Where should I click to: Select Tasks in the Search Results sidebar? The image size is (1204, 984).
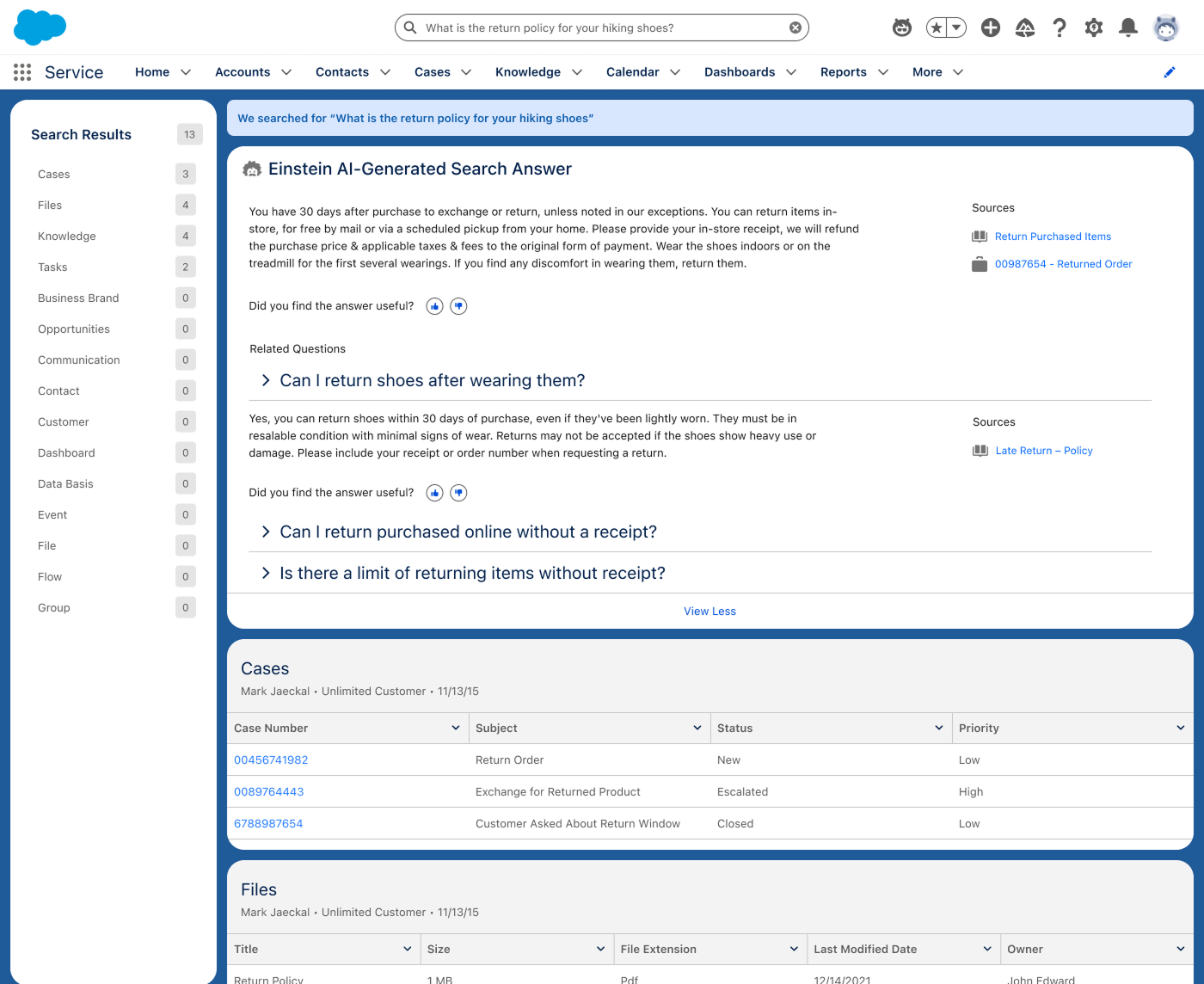coord(52,268)
